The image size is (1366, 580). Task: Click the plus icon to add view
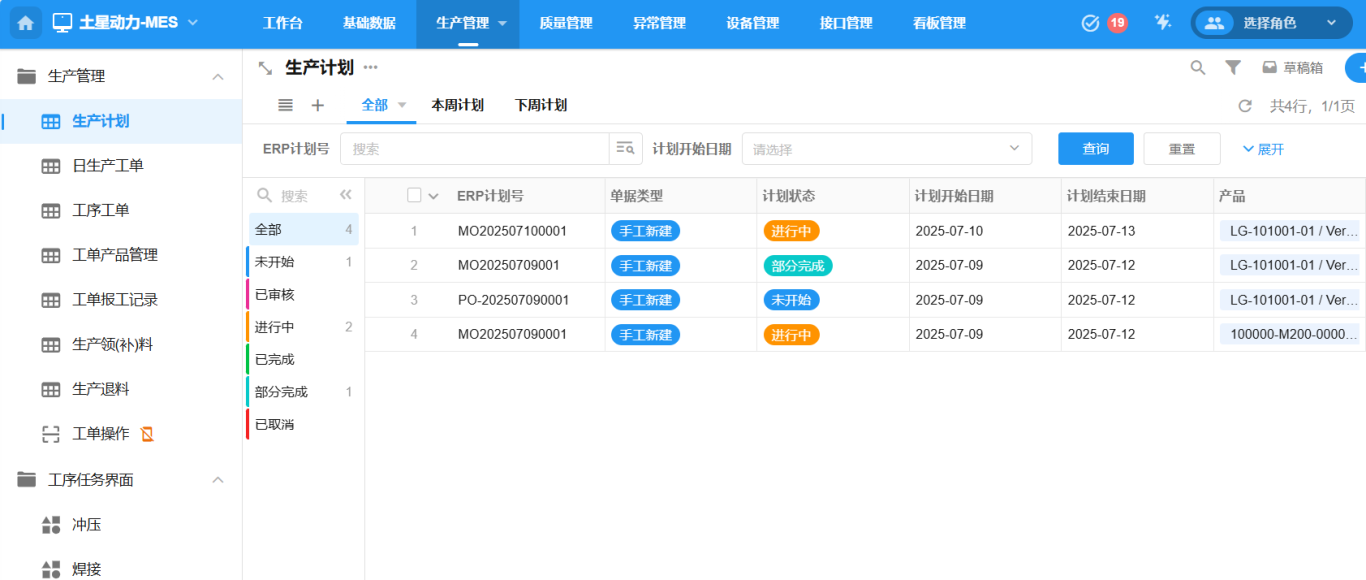[318, 105]
